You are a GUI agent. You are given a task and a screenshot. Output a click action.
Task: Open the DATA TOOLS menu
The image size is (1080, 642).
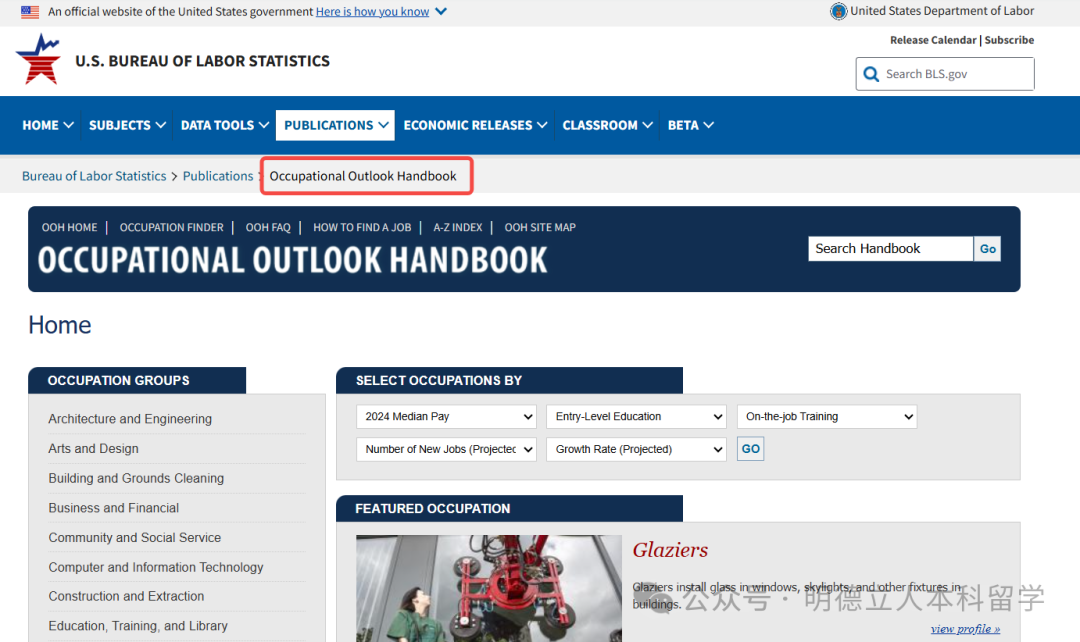tap(225, 125)
